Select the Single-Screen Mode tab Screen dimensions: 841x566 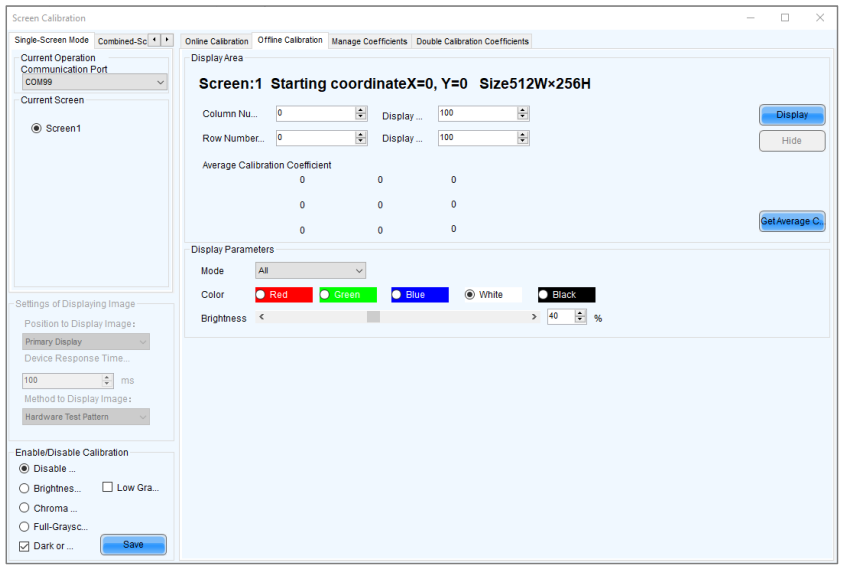[51, 40]
